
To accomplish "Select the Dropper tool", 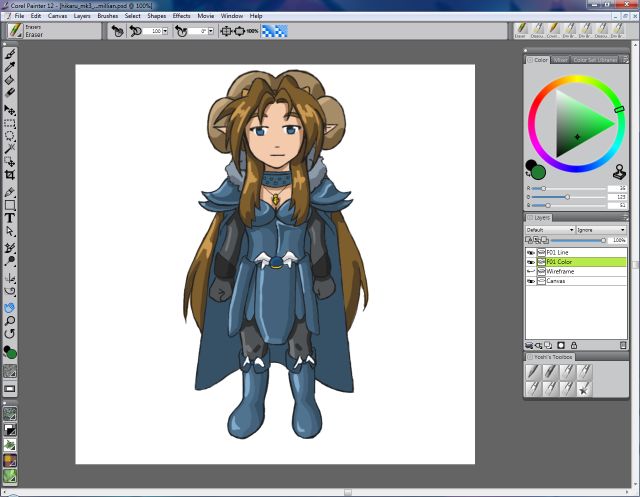I will tap(10, 67).
